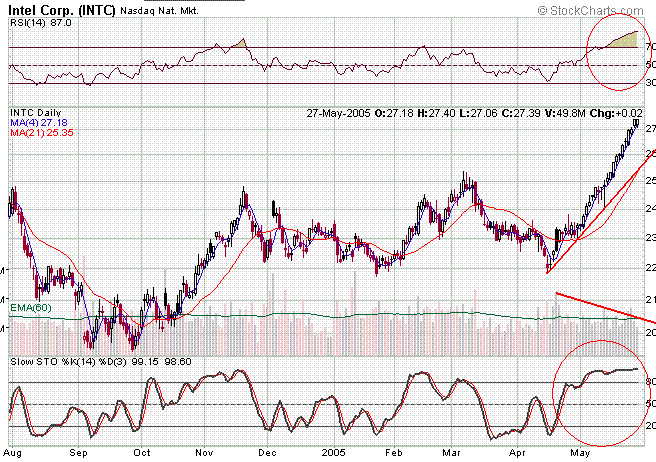
Task: Click the blue 'MA(4) 27.18' legend
Action: point(38,123)
